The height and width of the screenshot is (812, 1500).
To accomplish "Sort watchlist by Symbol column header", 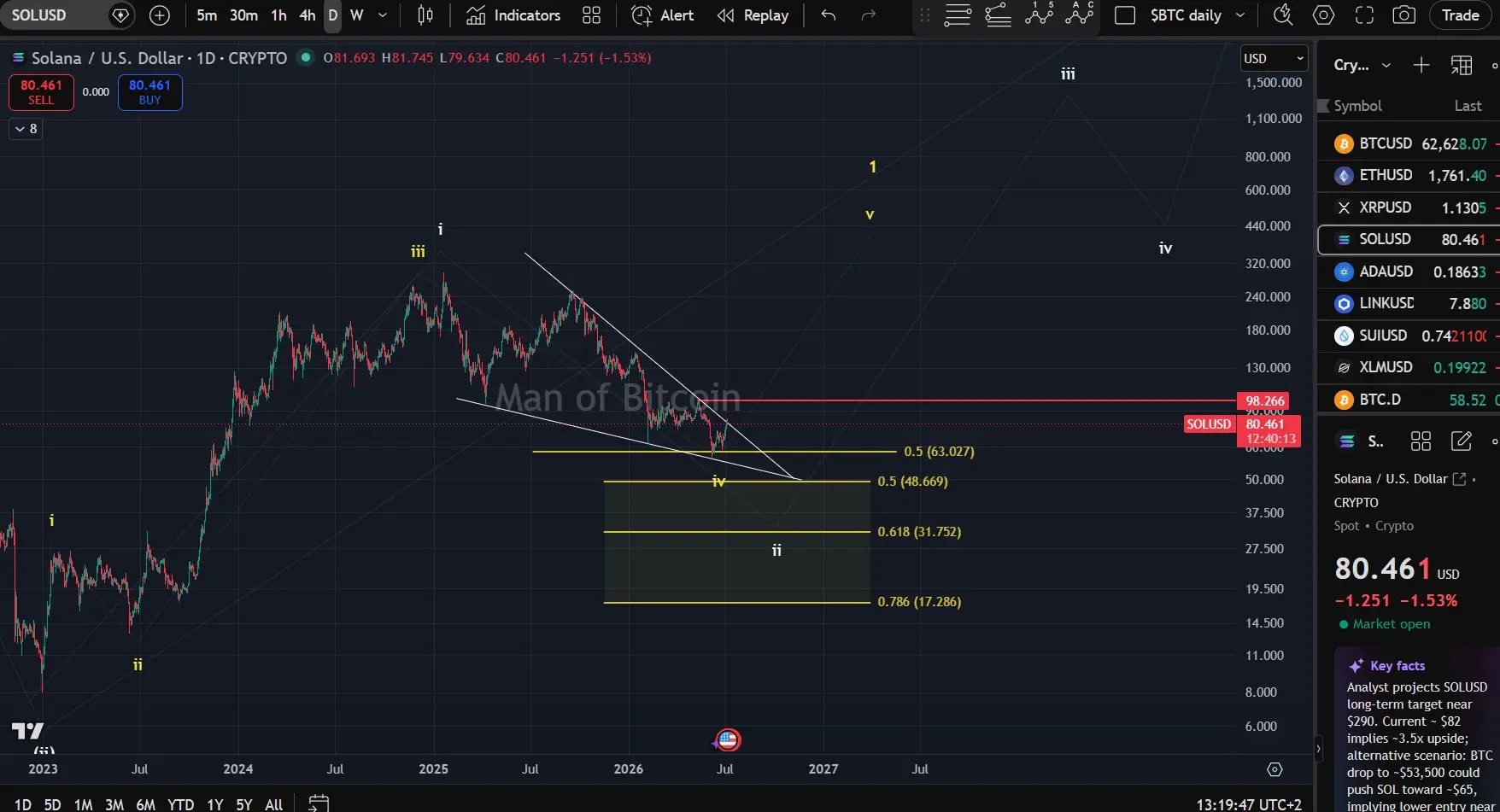I will coord(1357,106).
